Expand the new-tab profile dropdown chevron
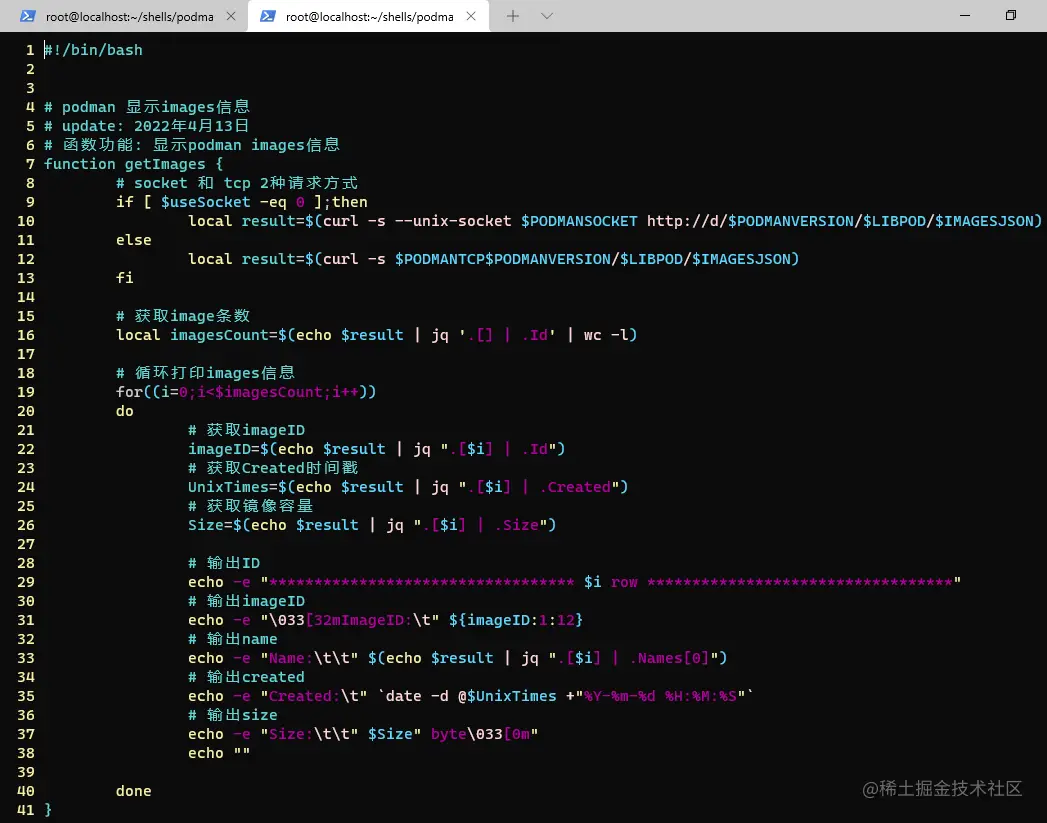The width and height of the screenshot is (1047, 823). click(547, 16)
